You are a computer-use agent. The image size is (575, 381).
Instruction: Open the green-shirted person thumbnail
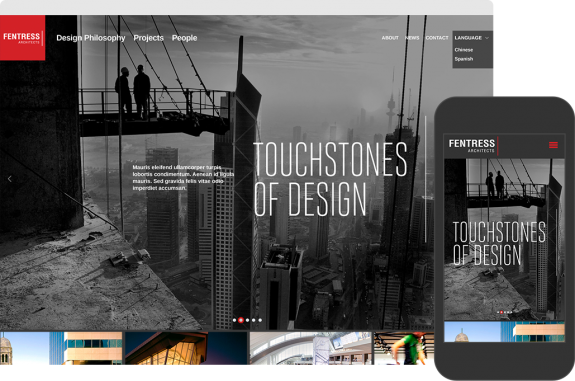point(404,348)
